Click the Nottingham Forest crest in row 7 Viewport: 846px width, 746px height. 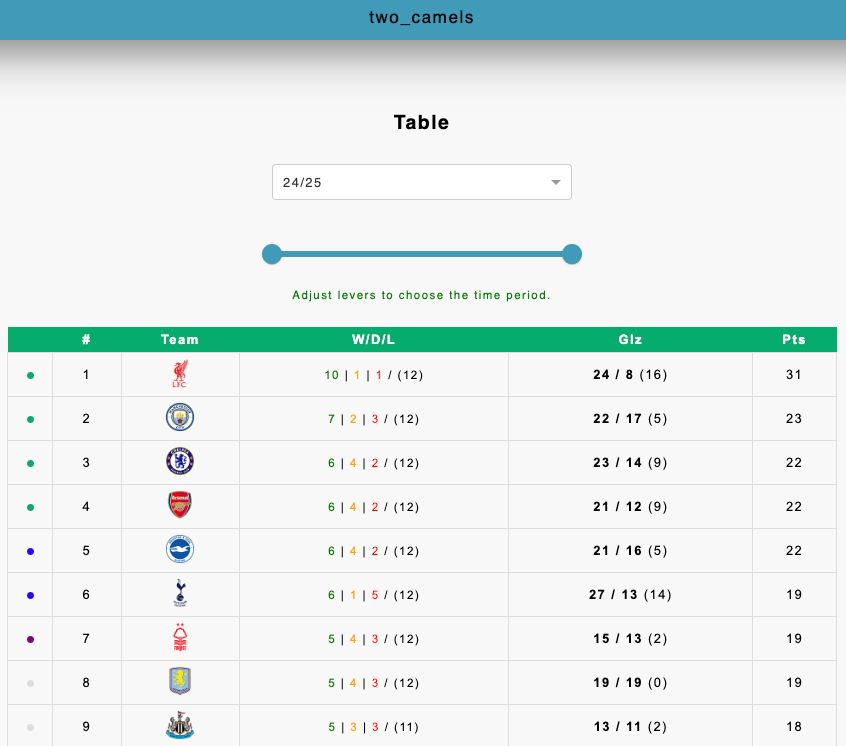(180, 637)
